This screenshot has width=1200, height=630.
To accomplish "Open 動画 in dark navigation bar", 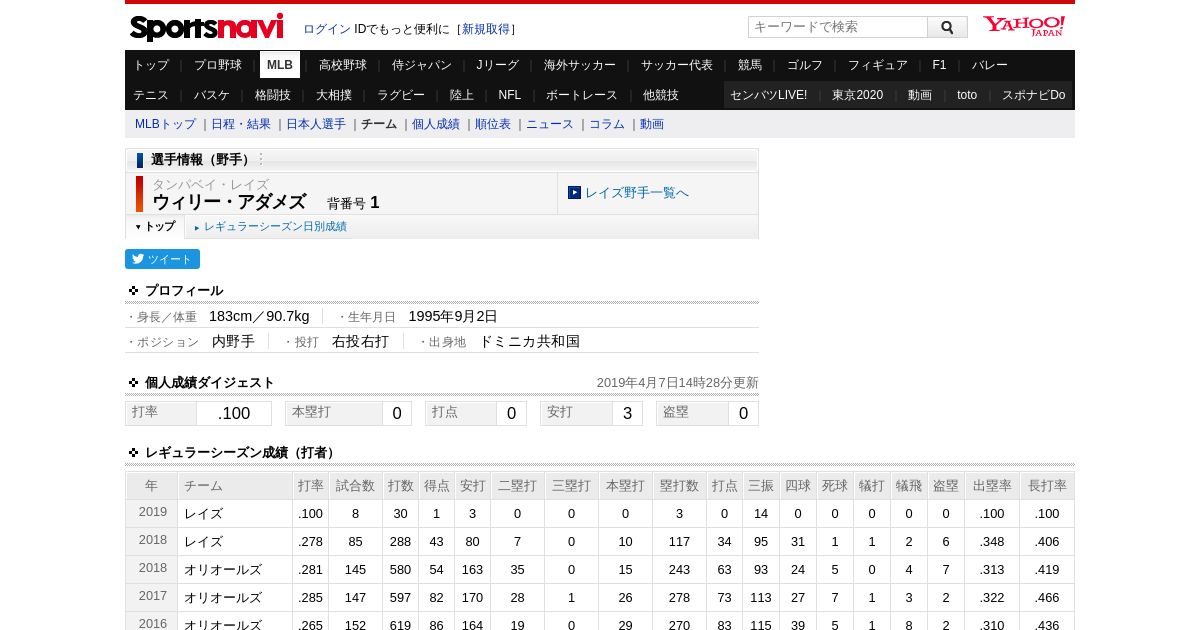I will coord(920,95).
